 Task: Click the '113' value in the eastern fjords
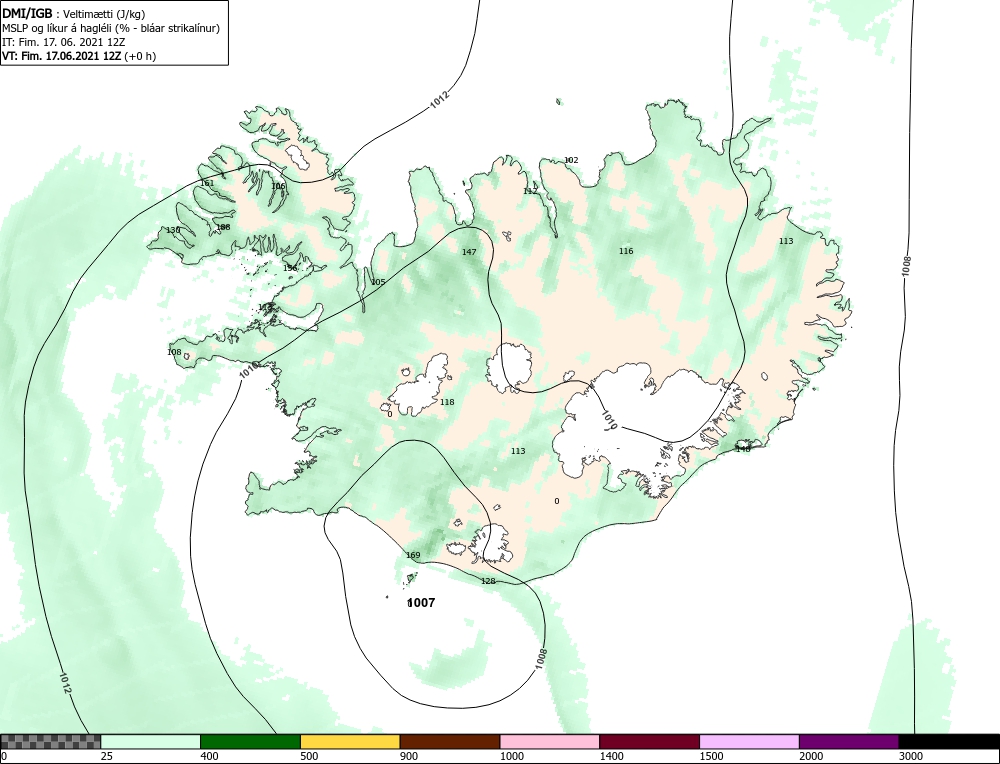pyautogui.click(x=786, y=241)
